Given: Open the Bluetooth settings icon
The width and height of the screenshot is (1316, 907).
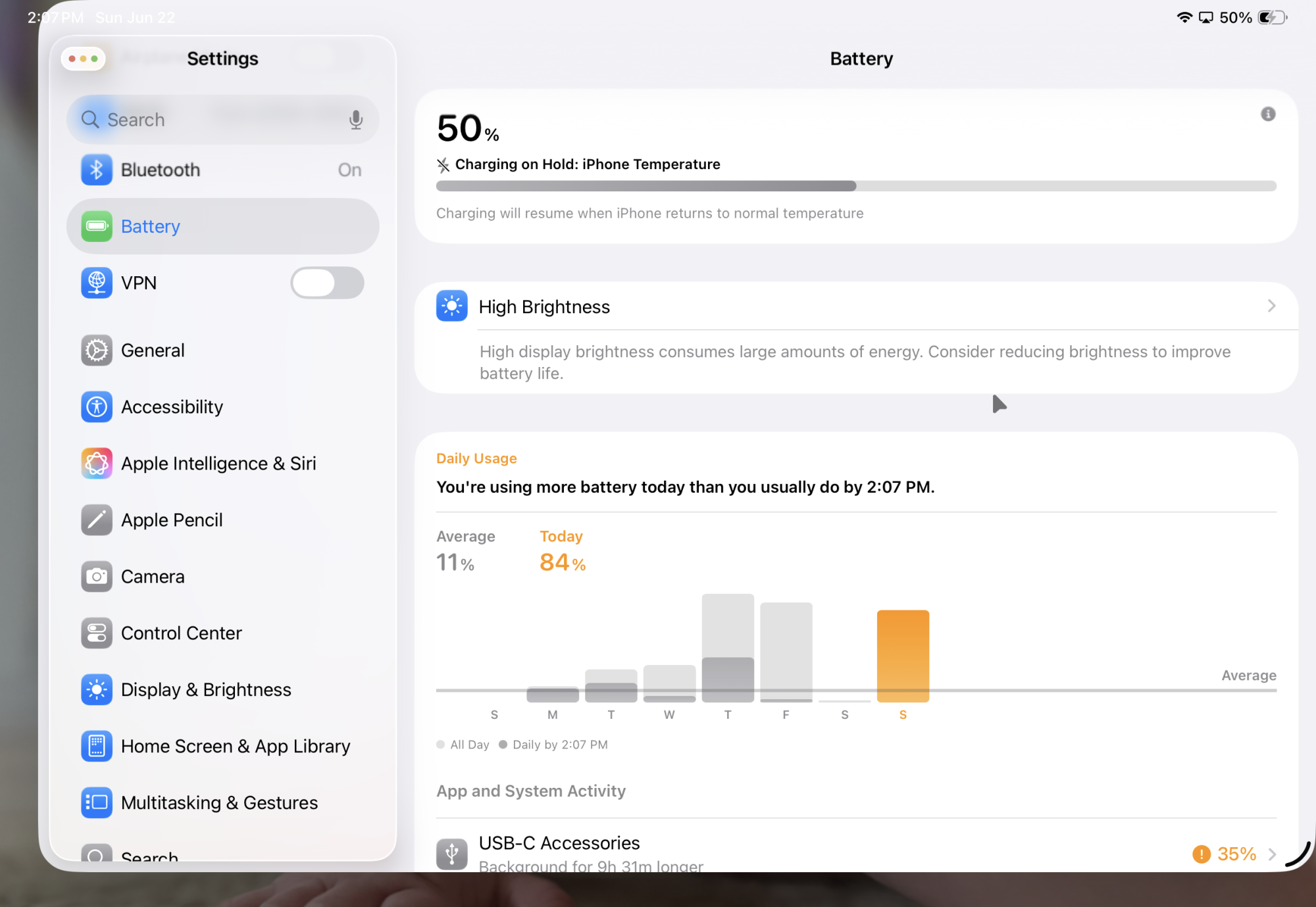Looking at the screenshot, I should click(97, 170).
